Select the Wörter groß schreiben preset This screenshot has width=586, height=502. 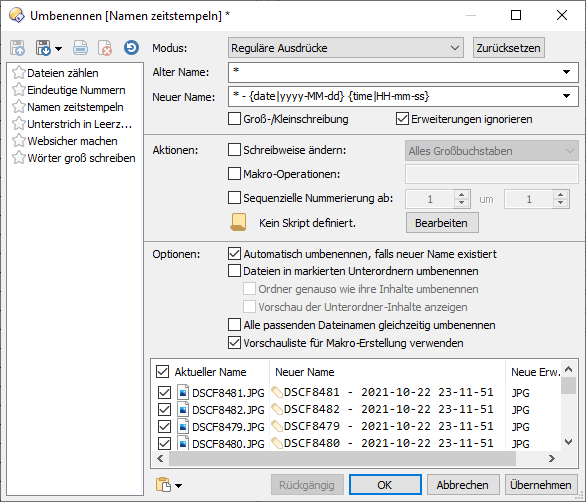tap(81, 158)
